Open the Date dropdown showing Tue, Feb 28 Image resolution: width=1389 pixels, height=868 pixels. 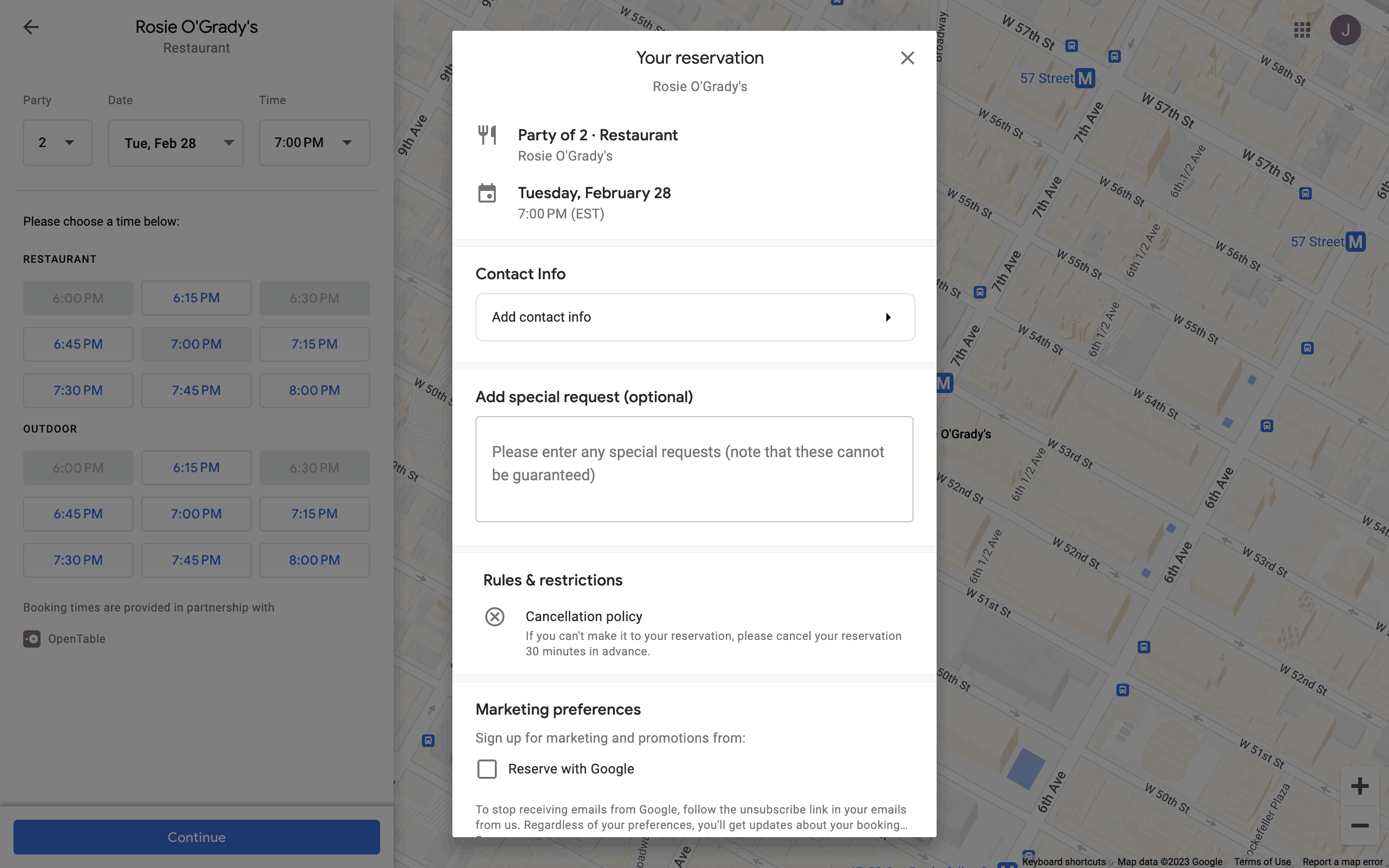tap(175, 143)
